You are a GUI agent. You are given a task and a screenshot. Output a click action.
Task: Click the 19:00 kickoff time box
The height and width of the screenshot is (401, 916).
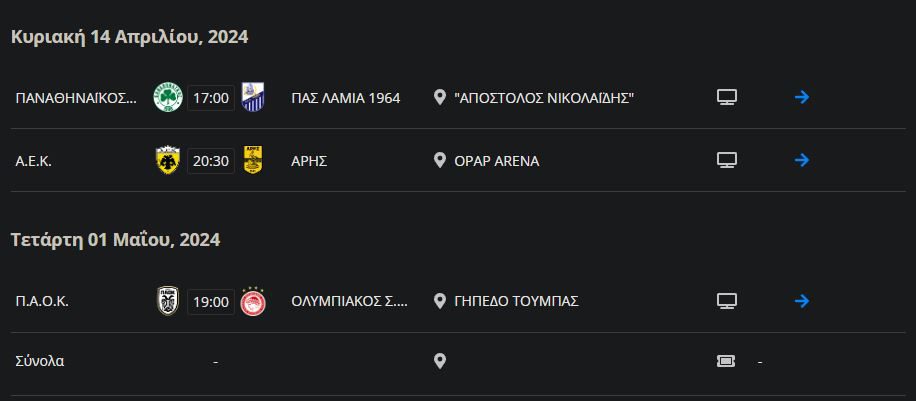click(x=211, y=301)
